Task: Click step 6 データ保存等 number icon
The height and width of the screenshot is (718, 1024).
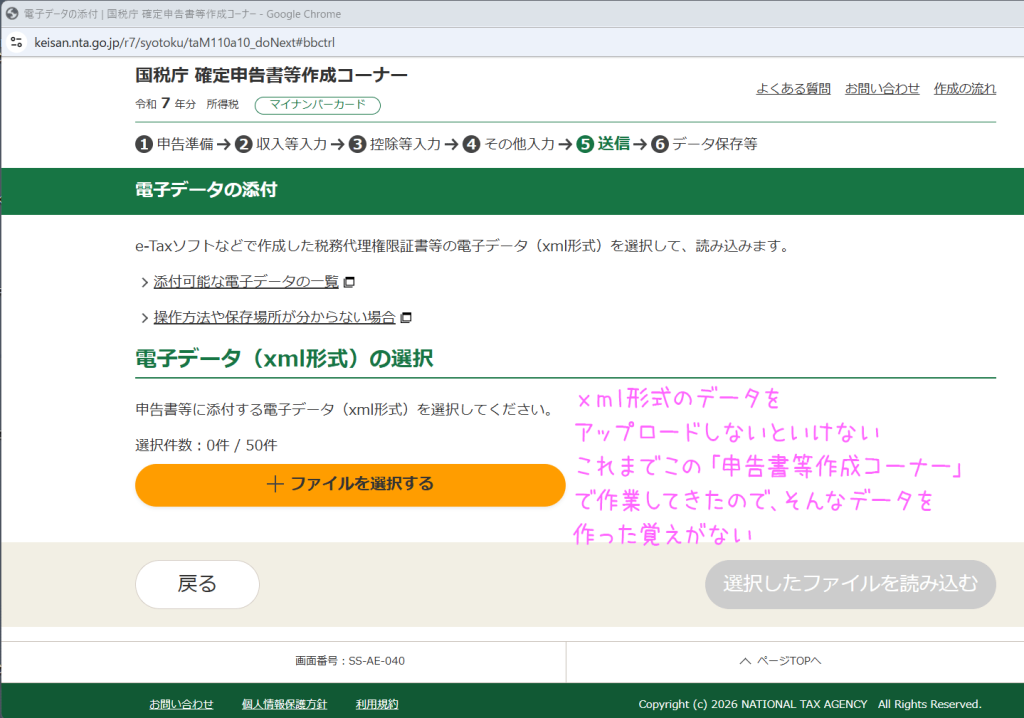Action: click(659, 144)
